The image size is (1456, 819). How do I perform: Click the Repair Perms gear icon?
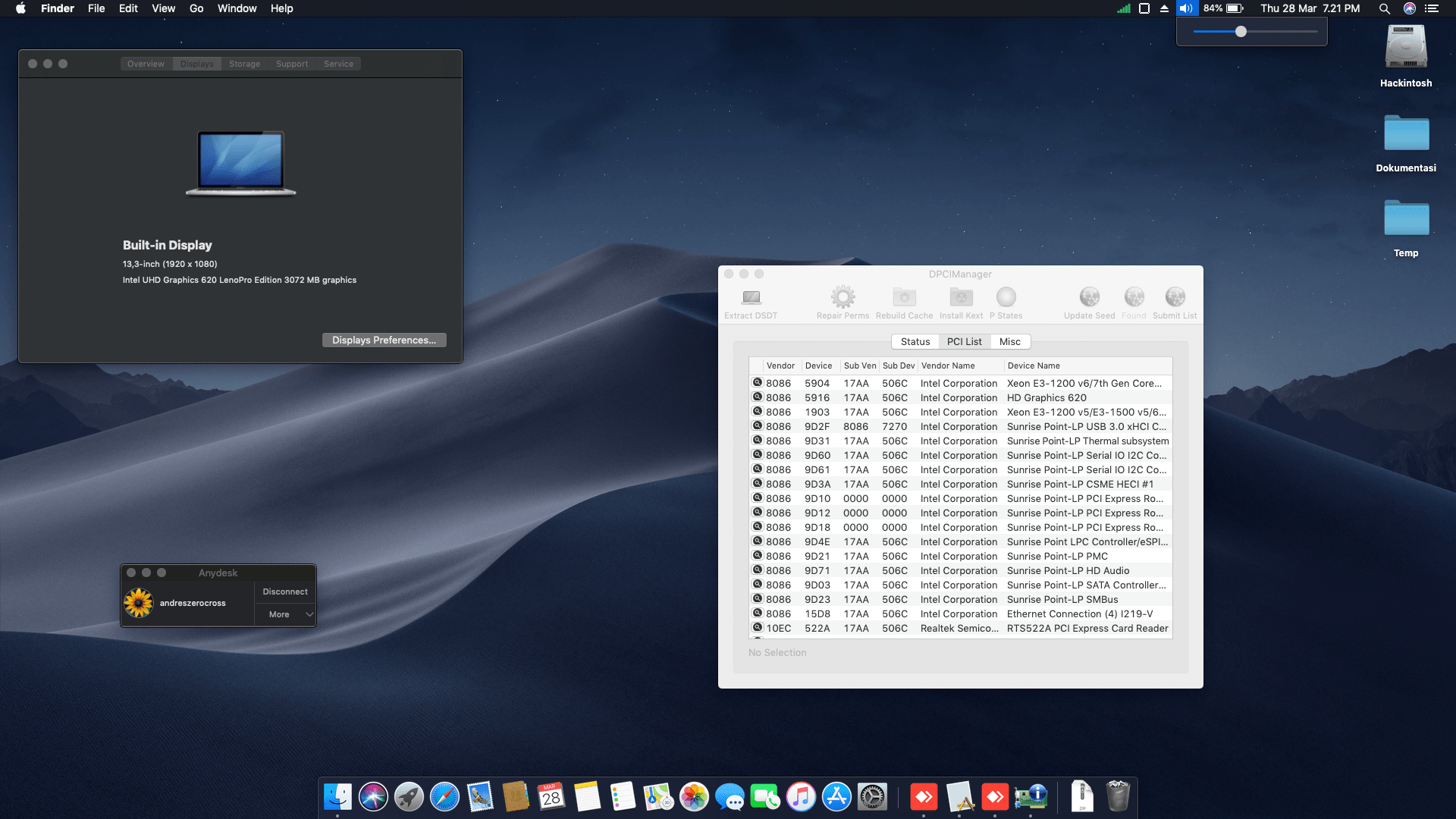click(843, 297)
